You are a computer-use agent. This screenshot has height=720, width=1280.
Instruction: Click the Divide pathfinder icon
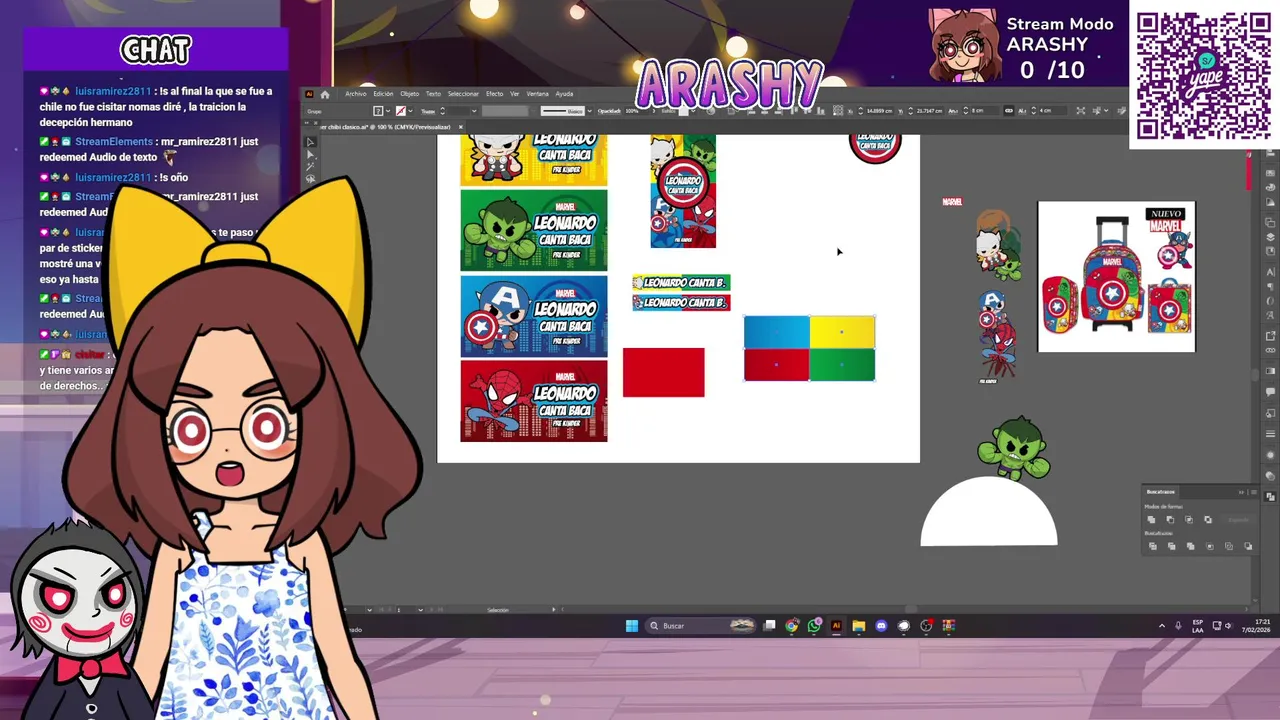point(1153,546)
